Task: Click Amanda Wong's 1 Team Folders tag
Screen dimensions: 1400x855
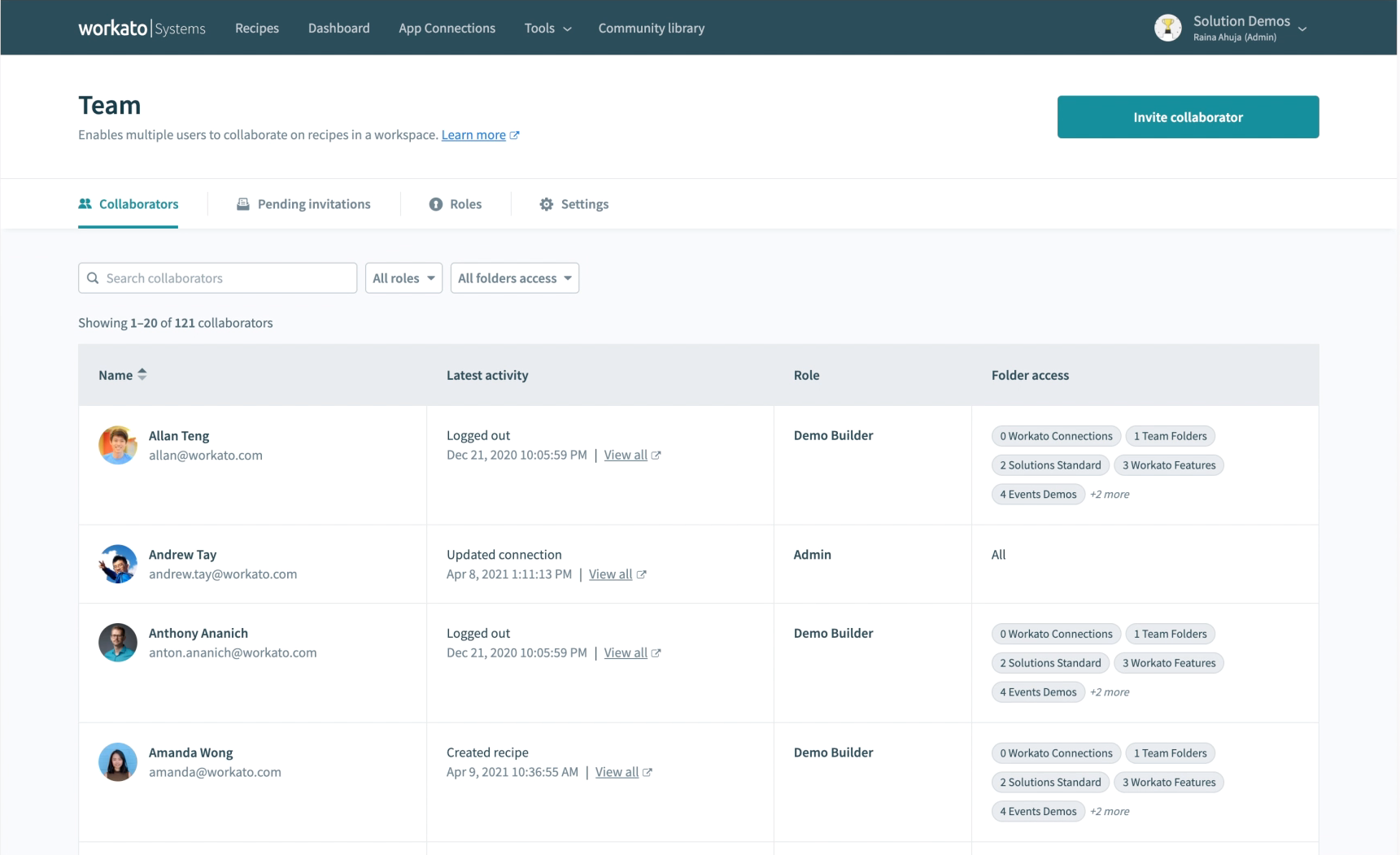Action: point(1171,753)
